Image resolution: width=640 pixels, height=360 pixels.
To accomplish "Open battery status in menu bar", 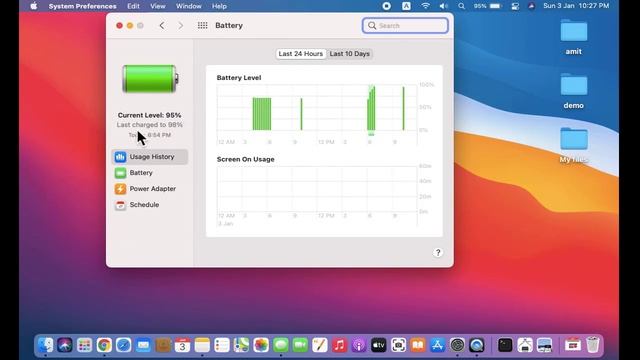I will click(488, 6).
